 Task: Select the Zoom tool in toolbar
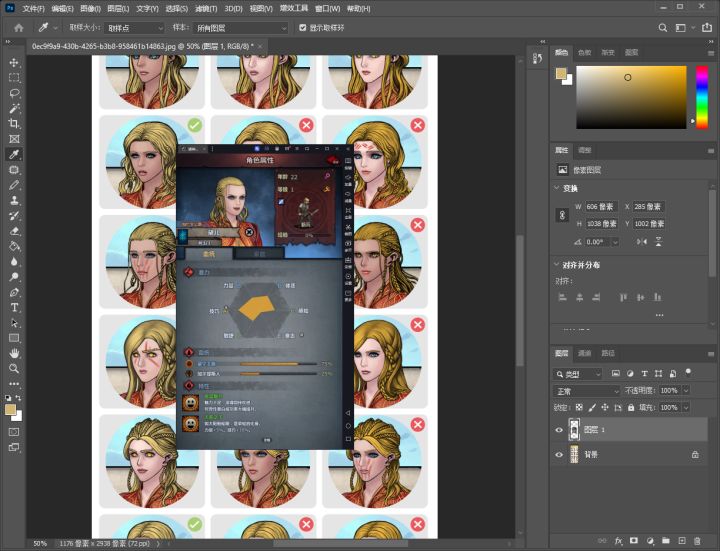14,368
